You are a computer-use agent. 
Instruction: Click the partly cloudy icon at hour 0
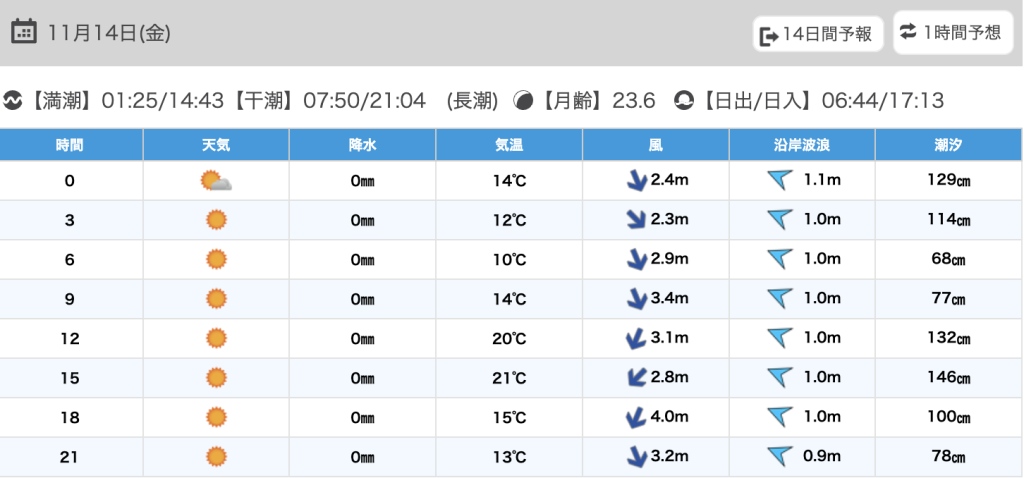click(216, 181)
